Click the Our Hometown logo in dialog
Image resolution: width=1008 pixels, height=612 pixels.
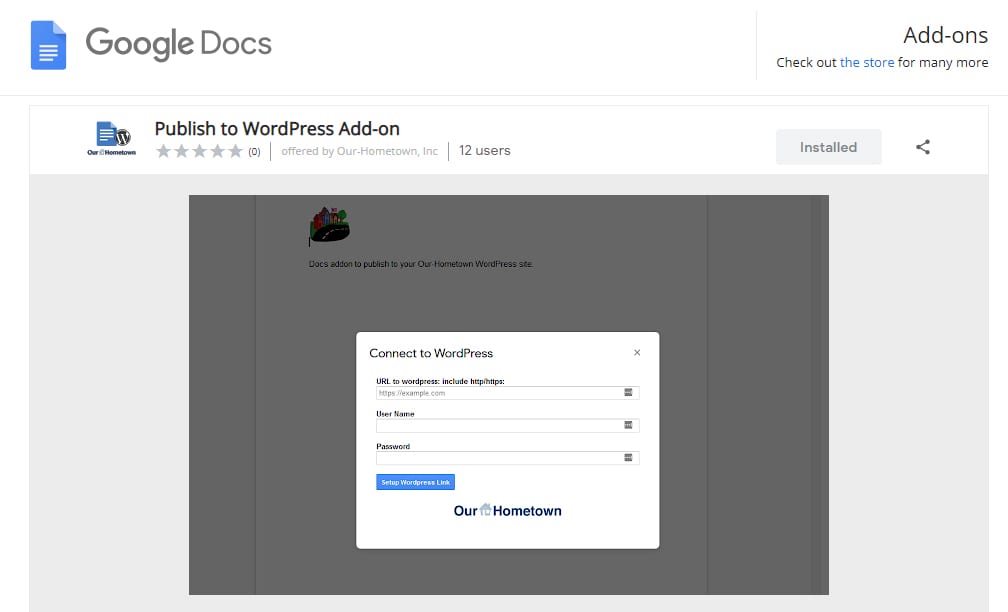pos(507,510)
